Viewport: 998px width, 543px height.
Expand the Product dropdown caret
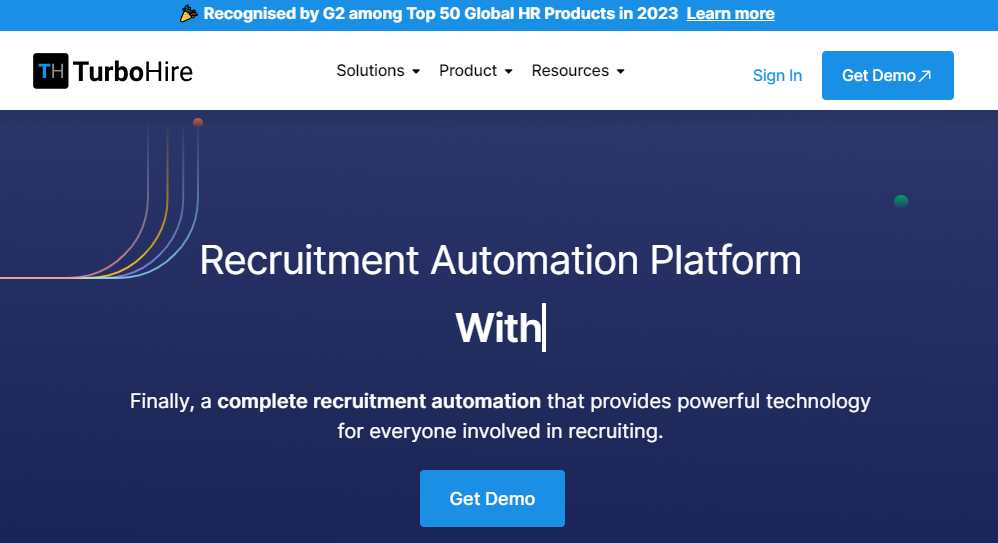(508, 72)
